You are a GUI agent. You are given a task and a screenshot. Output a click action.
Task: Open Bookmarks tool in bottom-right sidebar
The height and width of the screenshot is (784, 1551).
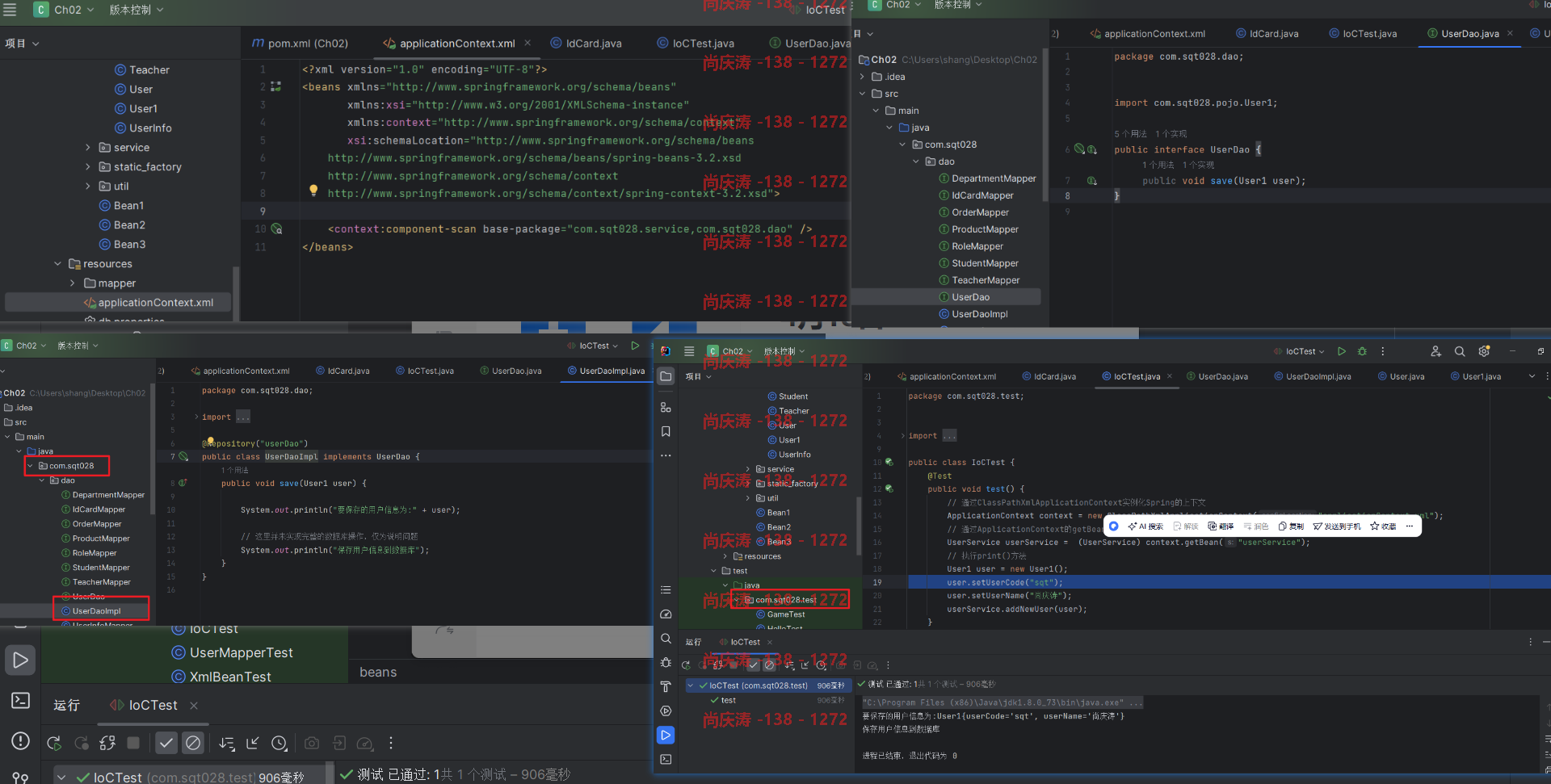(x=666, y=432)
